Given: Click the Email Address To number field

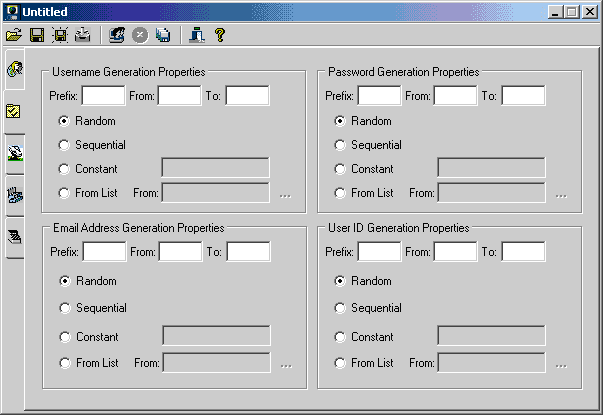Looking at the screenshot, I should coord(248,252).
